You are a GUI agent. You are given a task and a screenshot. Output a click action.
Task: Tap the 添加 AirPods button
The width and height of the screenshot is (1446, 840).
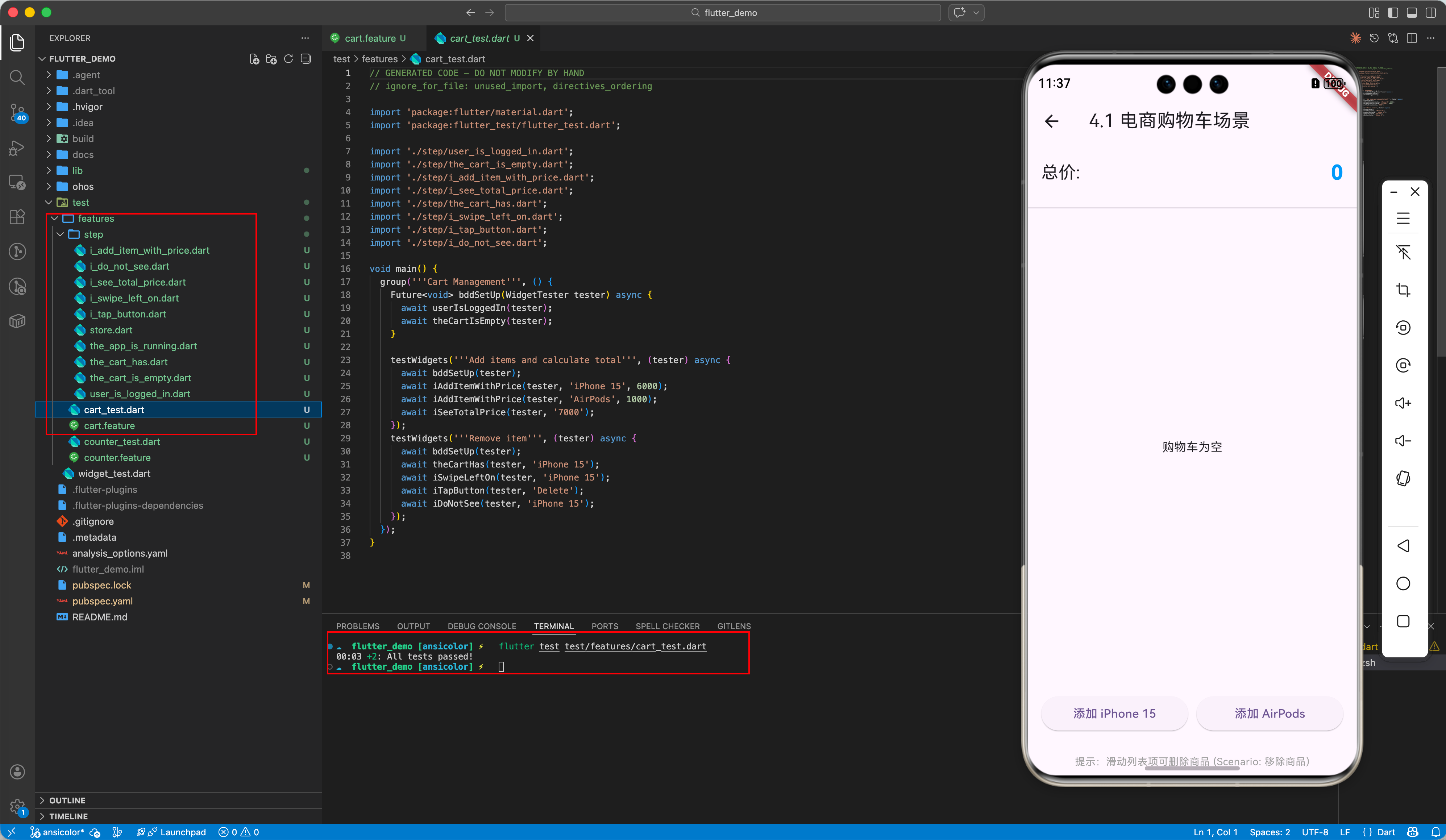click(1269, 713)
